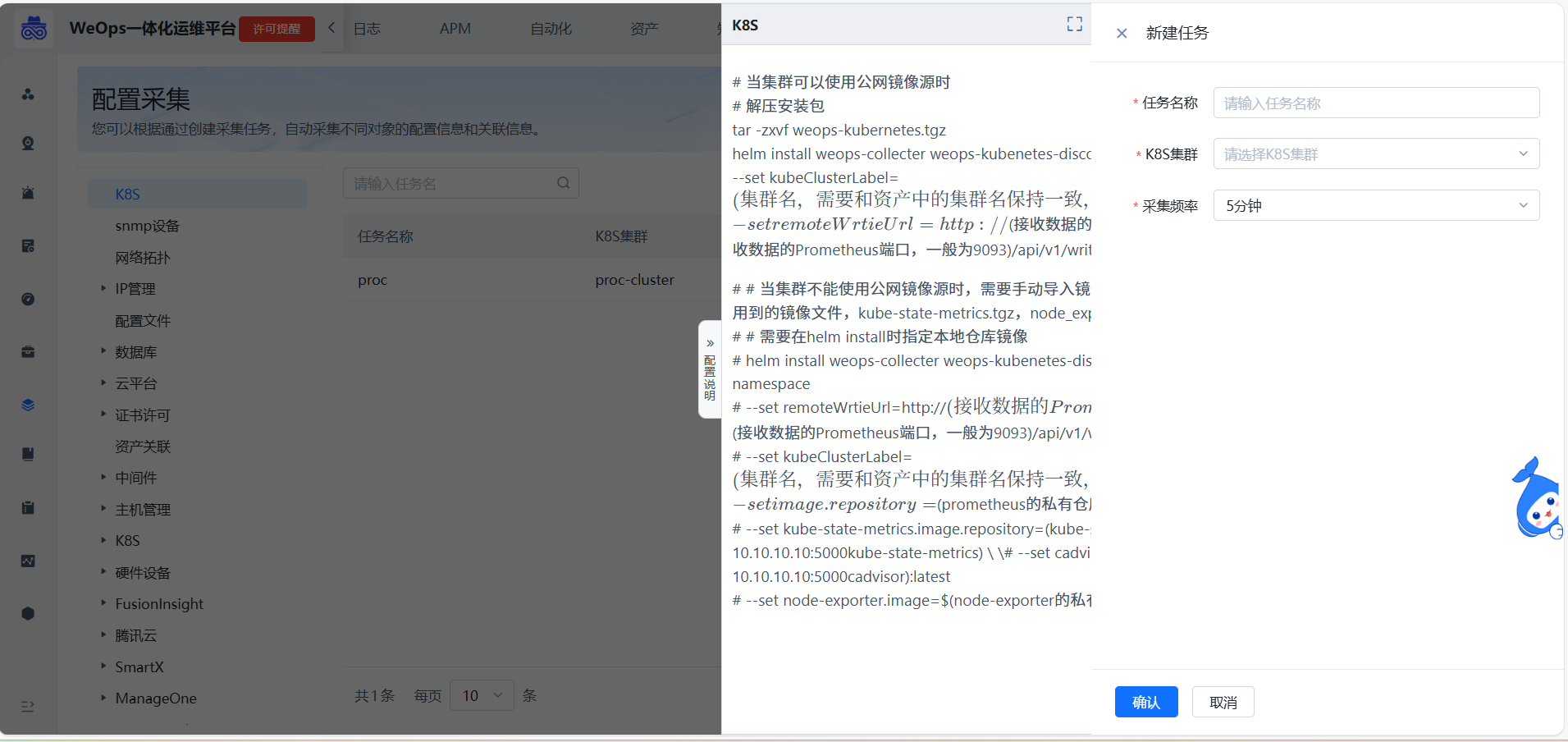Open the 采集频率 dropdown showing 5分钟
1568x742 pixels.
pyautogui.click(x=1375, y=206)
